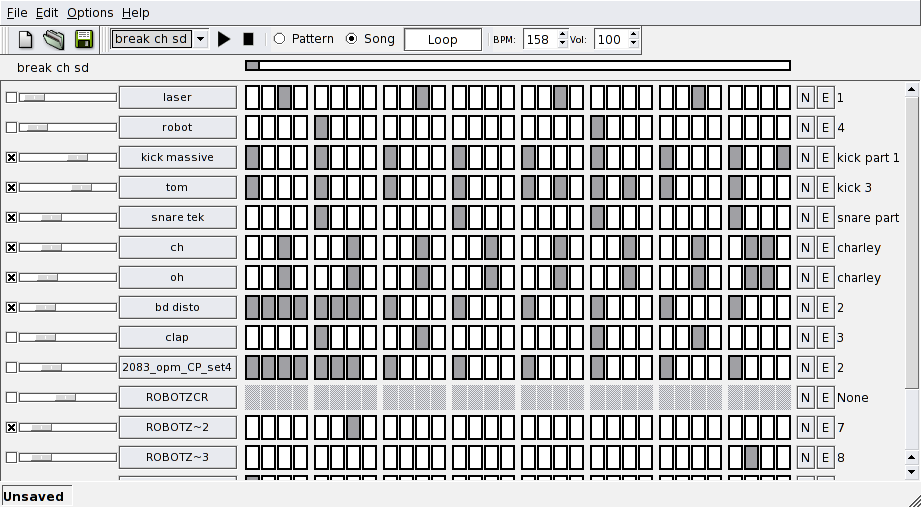Viewport: 921px width, 507px height.
Task: Toggle the first step of the ROBOTZ~2 row
Action: [253, 427]
